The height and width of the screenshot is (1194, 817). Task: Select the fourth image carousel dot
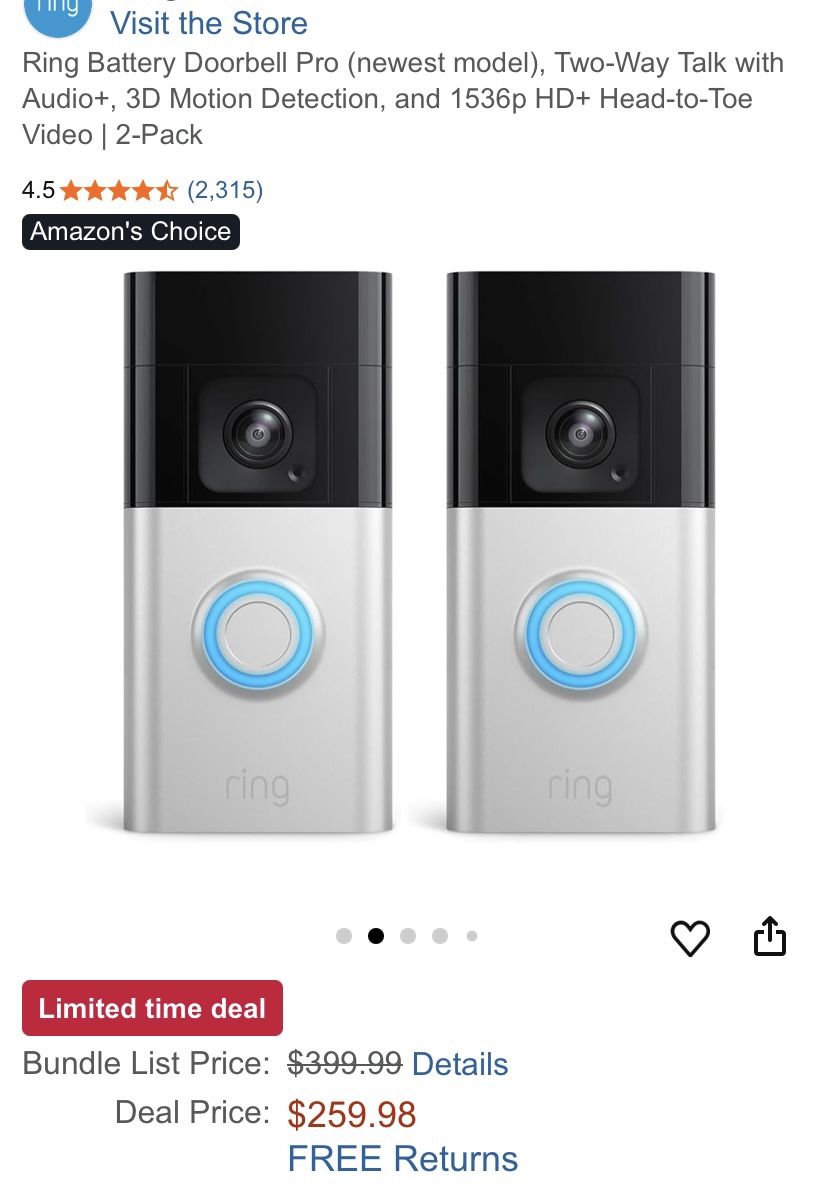pos(440,936)
